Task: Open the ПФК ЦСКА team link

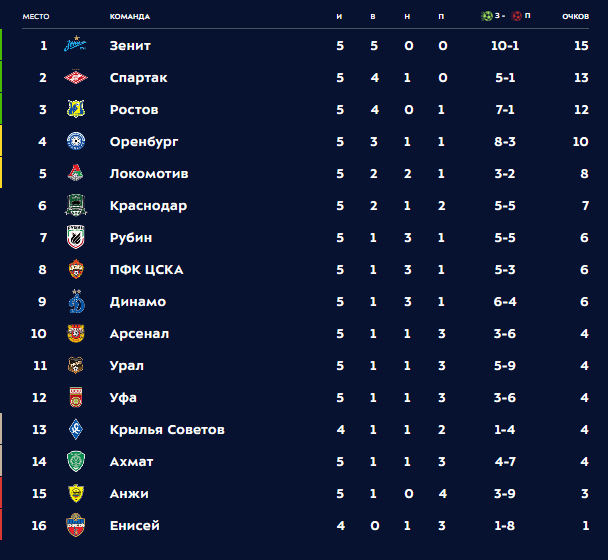Action: click(x=146, y=270)
